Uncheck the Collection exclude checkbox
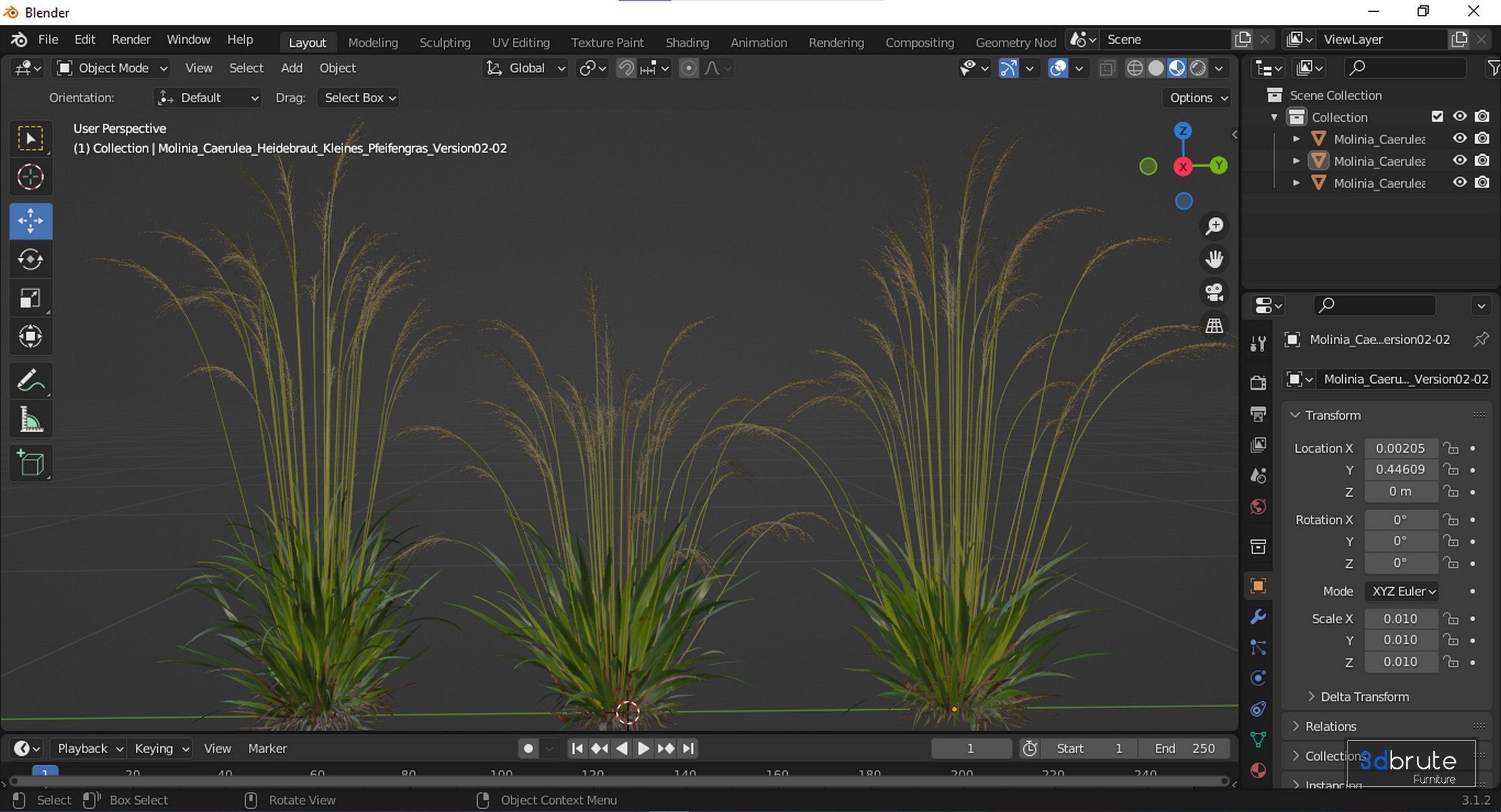The width and height of the screenshot is (1501, 812). point(1437,116)
